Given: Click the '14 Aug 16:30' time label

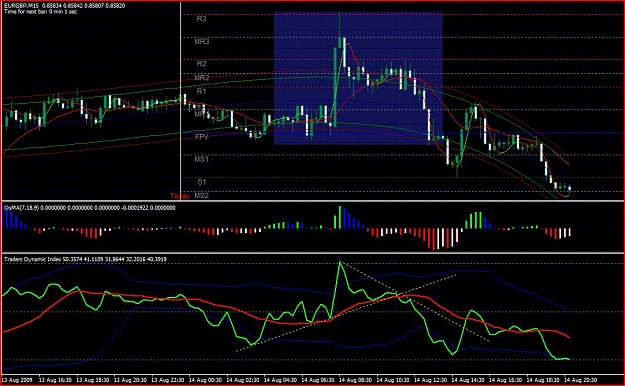Looking at the screenshot, I should coord(505,380).
